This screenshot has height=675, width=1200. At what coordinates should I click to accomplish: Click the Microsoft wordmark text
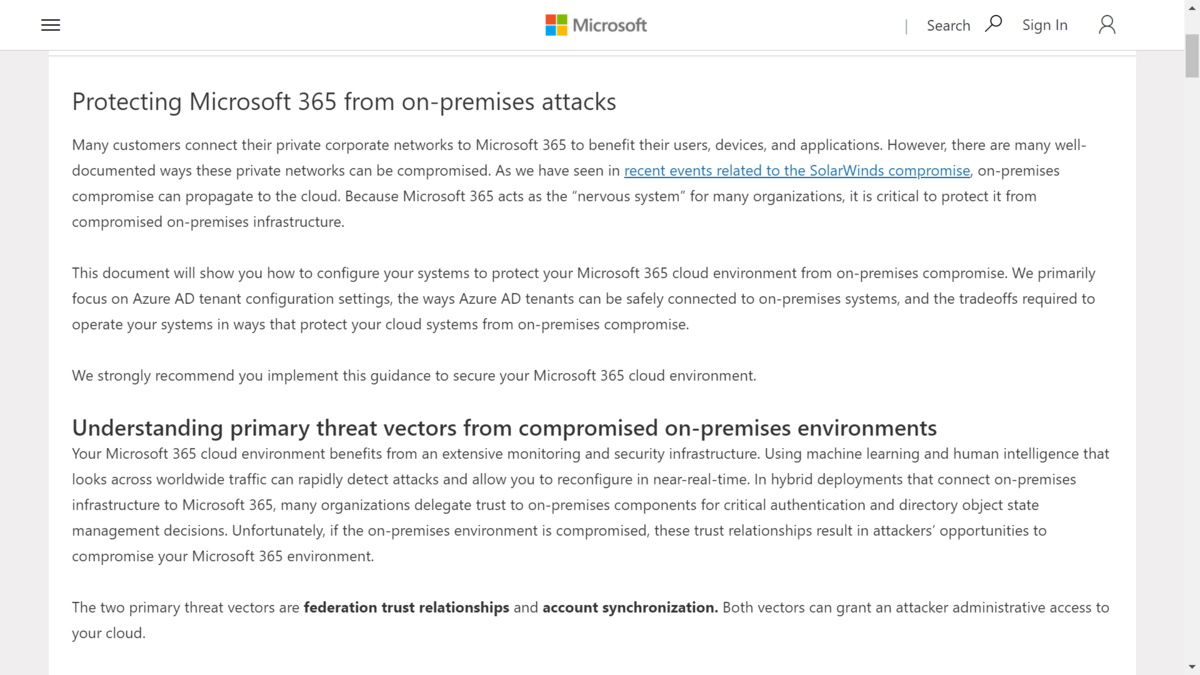(x=610, y=25)
